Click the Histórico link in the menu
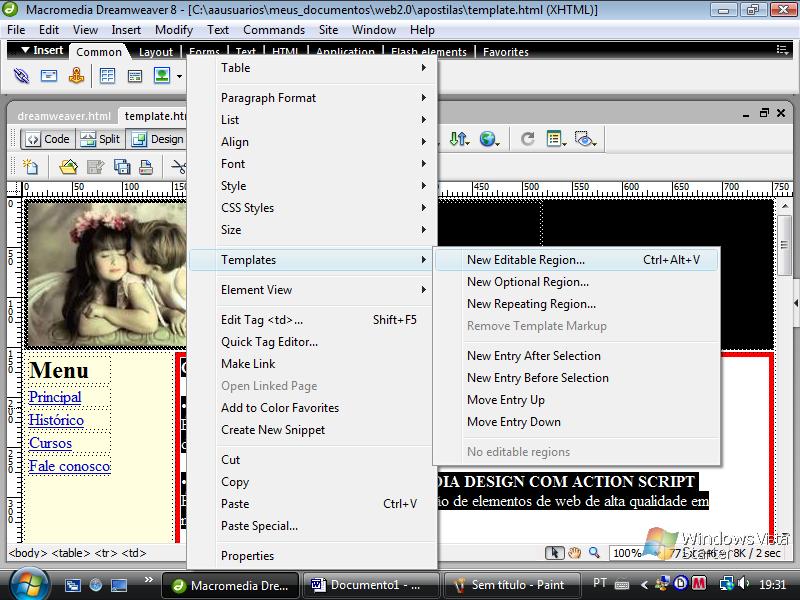Image resolution: width=800 pixels, height=600 pixels. point(56,420)
